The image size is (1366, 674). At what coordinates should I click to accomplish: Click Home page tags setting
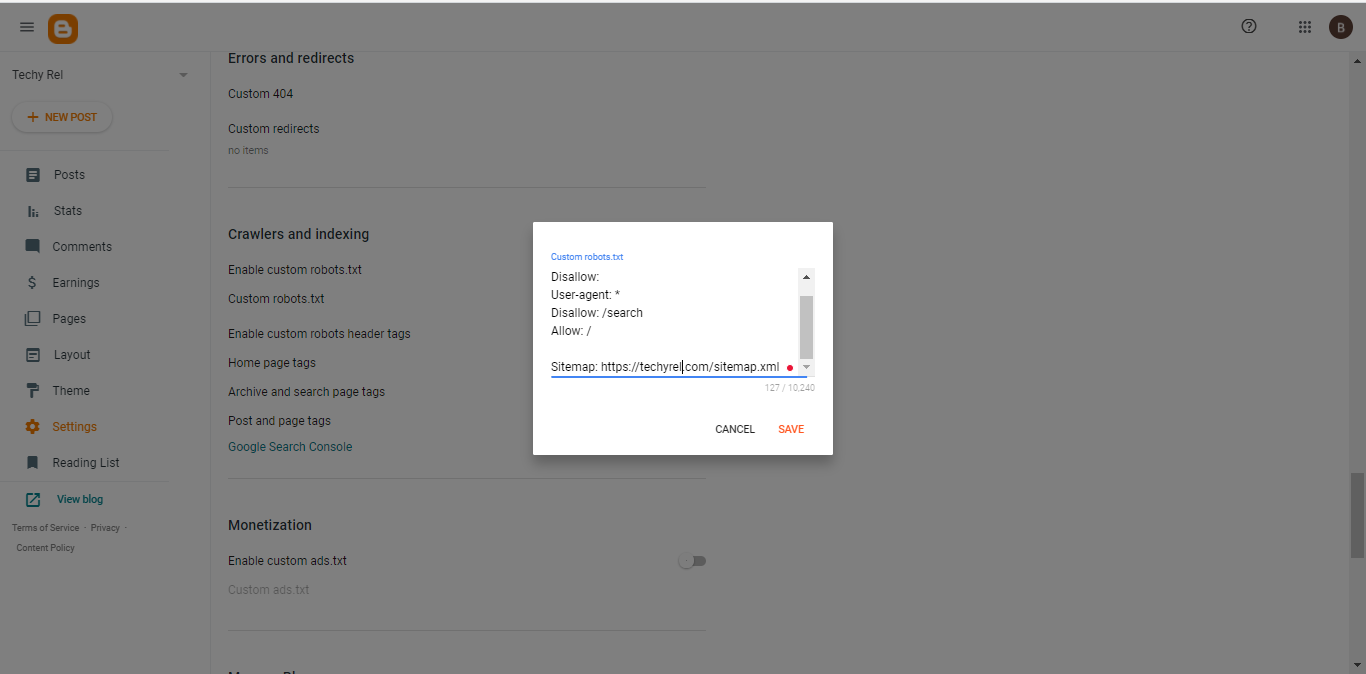click(x=272, y=363)
